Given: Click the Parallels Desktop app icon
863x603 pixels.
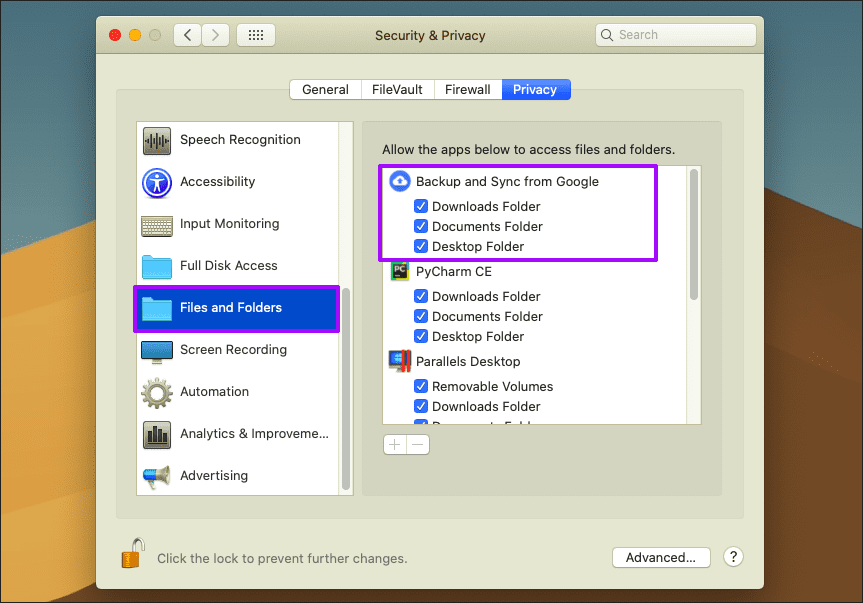Looking at the screenshot, I should pyautogui.click(x=400, y=361).
